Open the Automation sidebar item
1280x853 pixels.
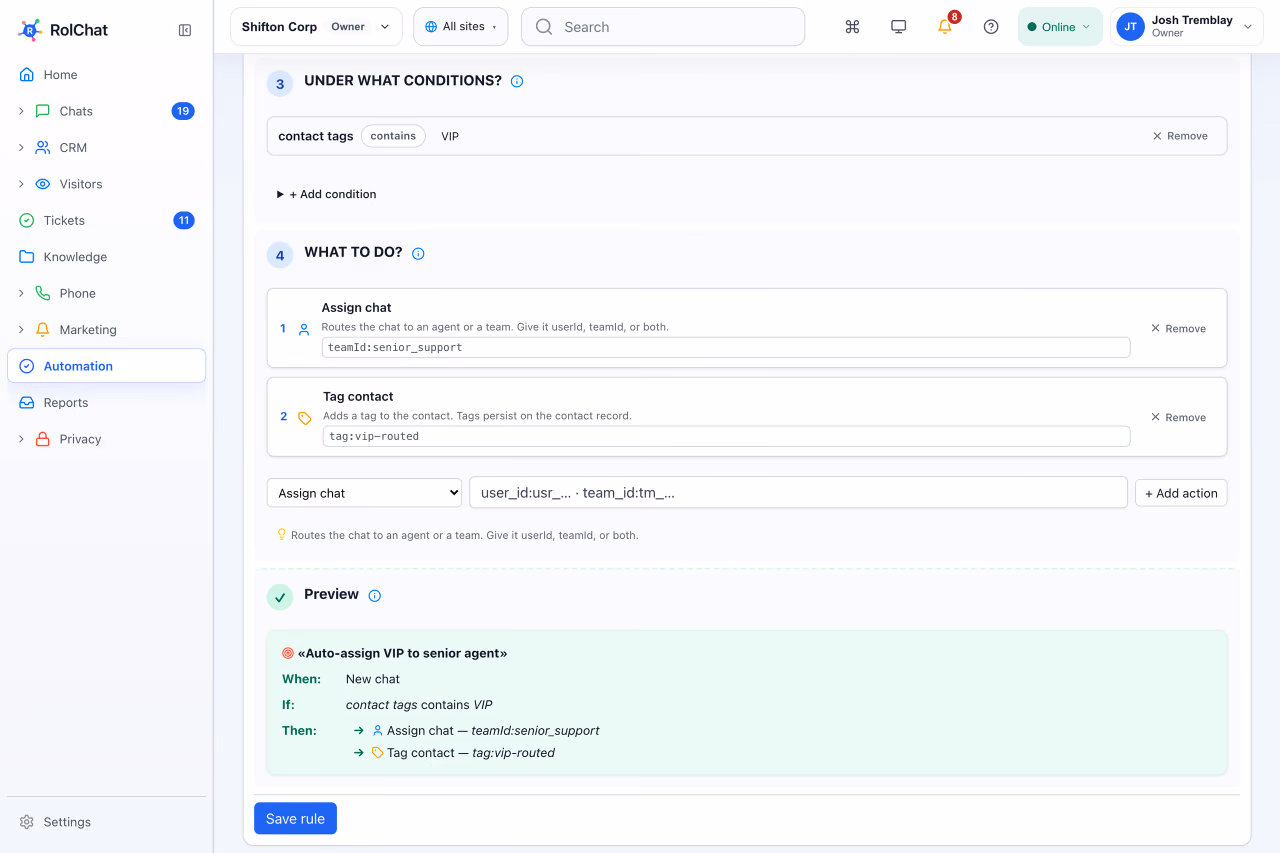[x=106, y=366]
